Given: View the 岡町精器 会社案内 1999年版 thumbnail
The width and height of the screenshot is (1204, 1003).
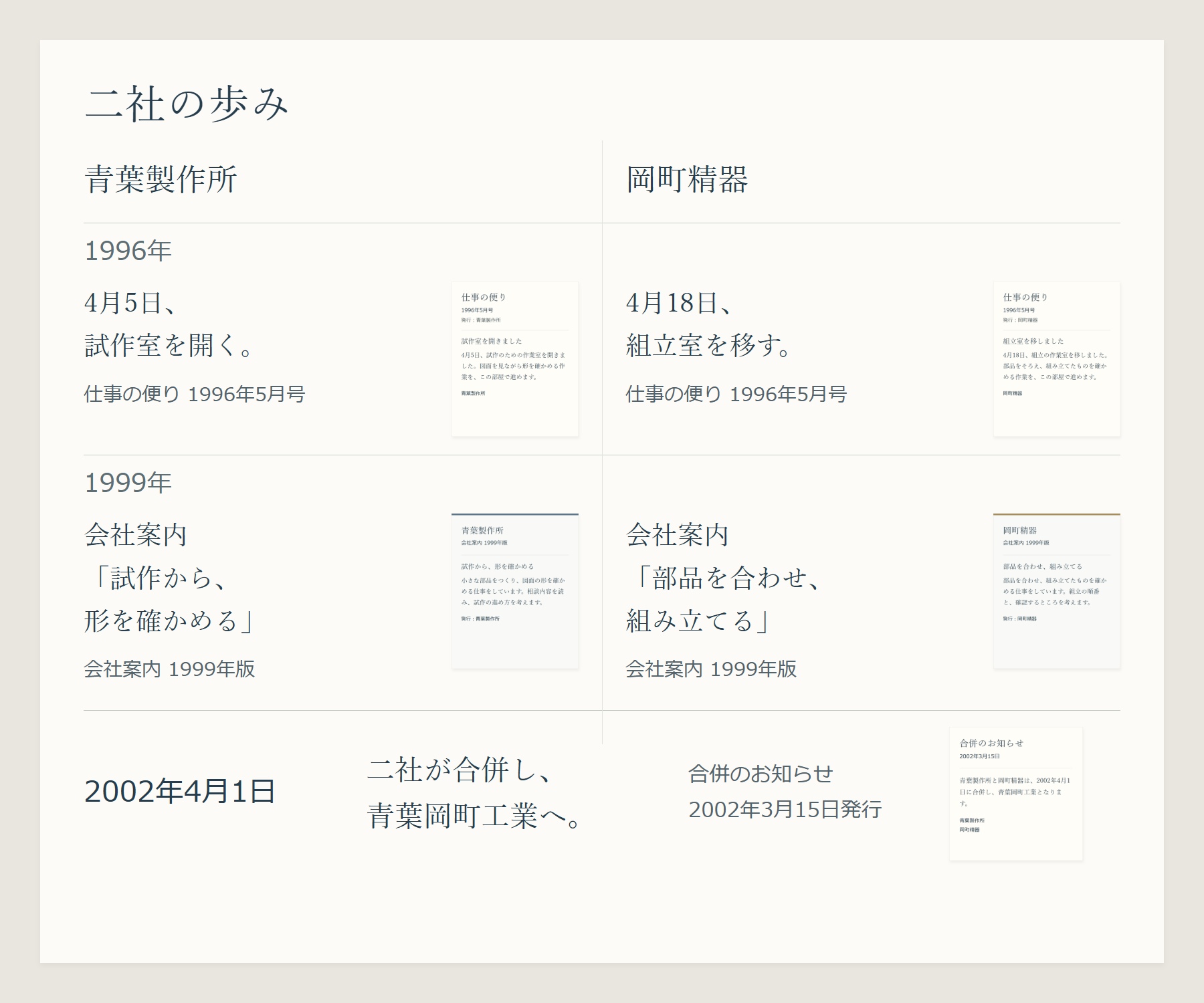Looking at the screenshot, I should click(x=1057, y=591).
